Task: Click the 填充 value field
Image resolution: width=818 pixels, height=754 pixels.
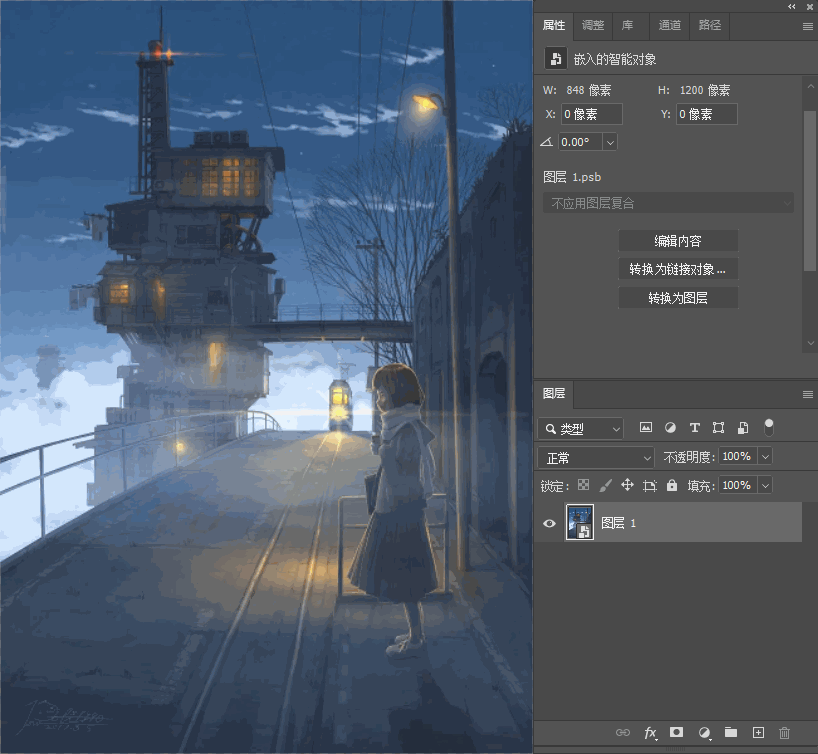Action: [x=738, y=485]
